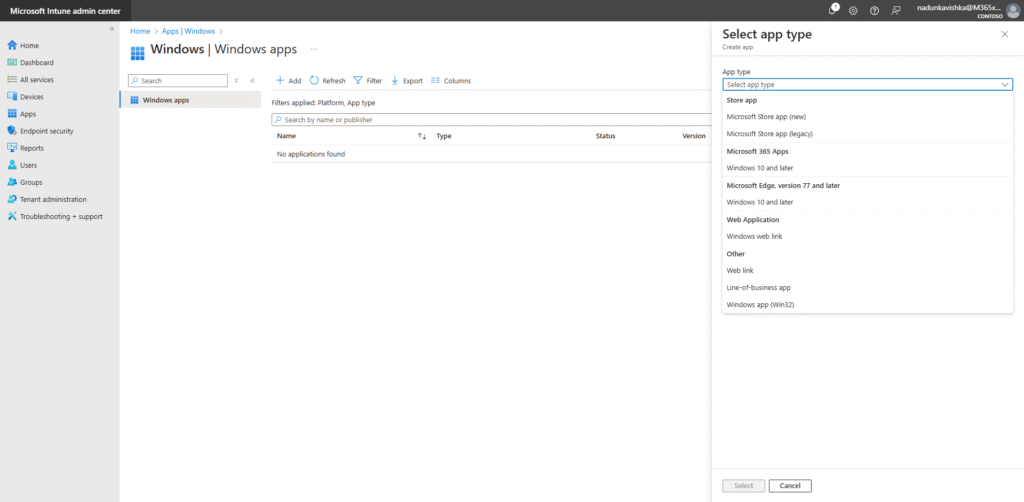Click the Status column header
Image resolution: width=1024 pixels, height=502 pixels.
(x=605, y=136)
